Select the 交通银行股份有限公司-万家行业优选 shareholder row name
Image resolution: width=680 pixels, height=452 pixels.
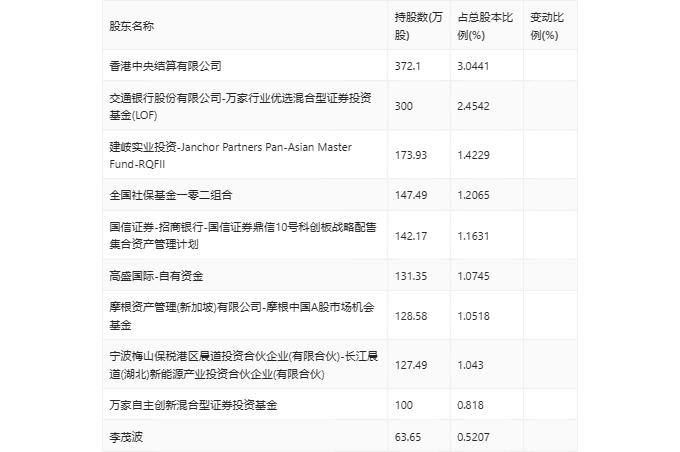(240, 106)
